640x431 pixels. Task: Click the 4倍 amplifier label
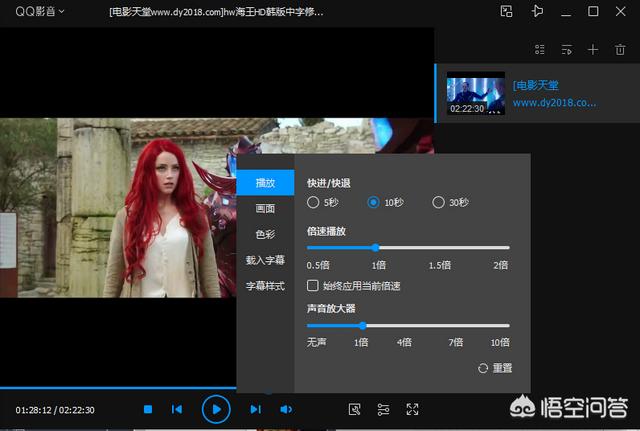click(x=404, y=342)
